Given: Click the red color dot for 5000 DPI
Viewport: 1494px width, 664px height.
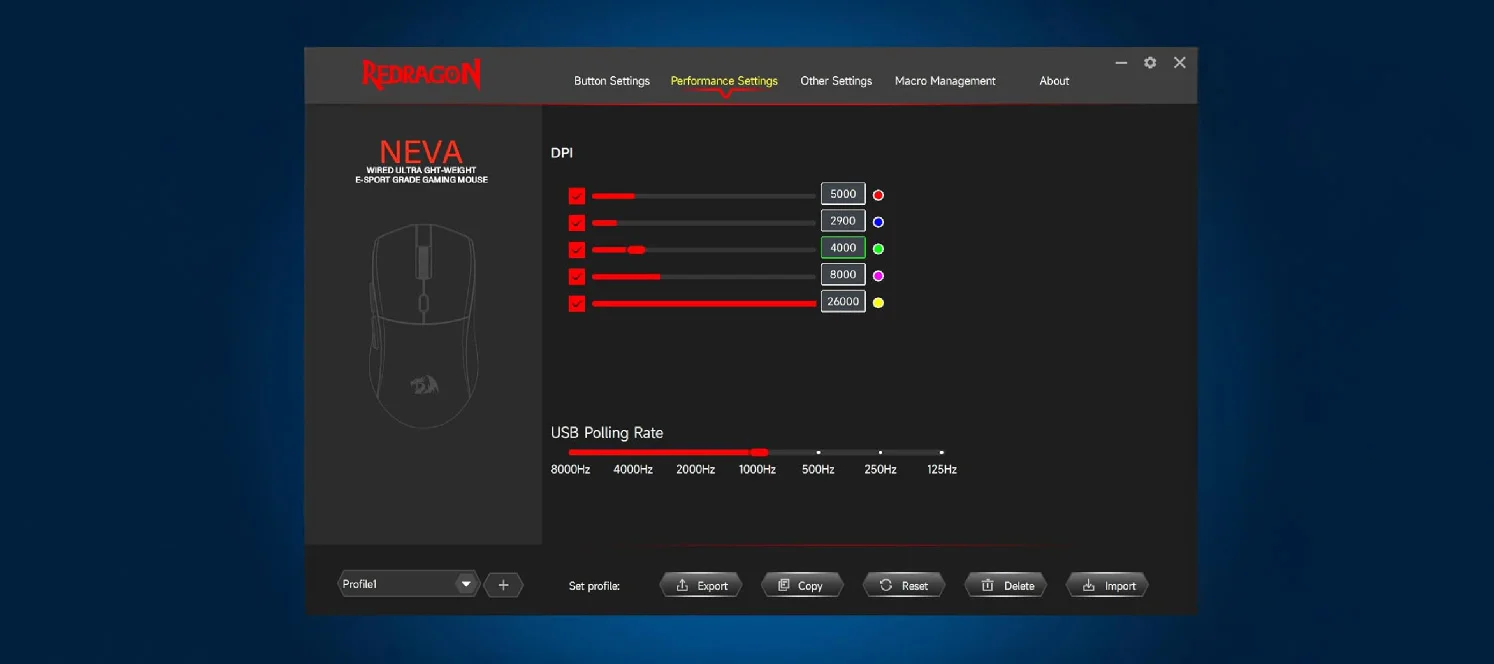Looking at the screenshot, I should (879, 195).
